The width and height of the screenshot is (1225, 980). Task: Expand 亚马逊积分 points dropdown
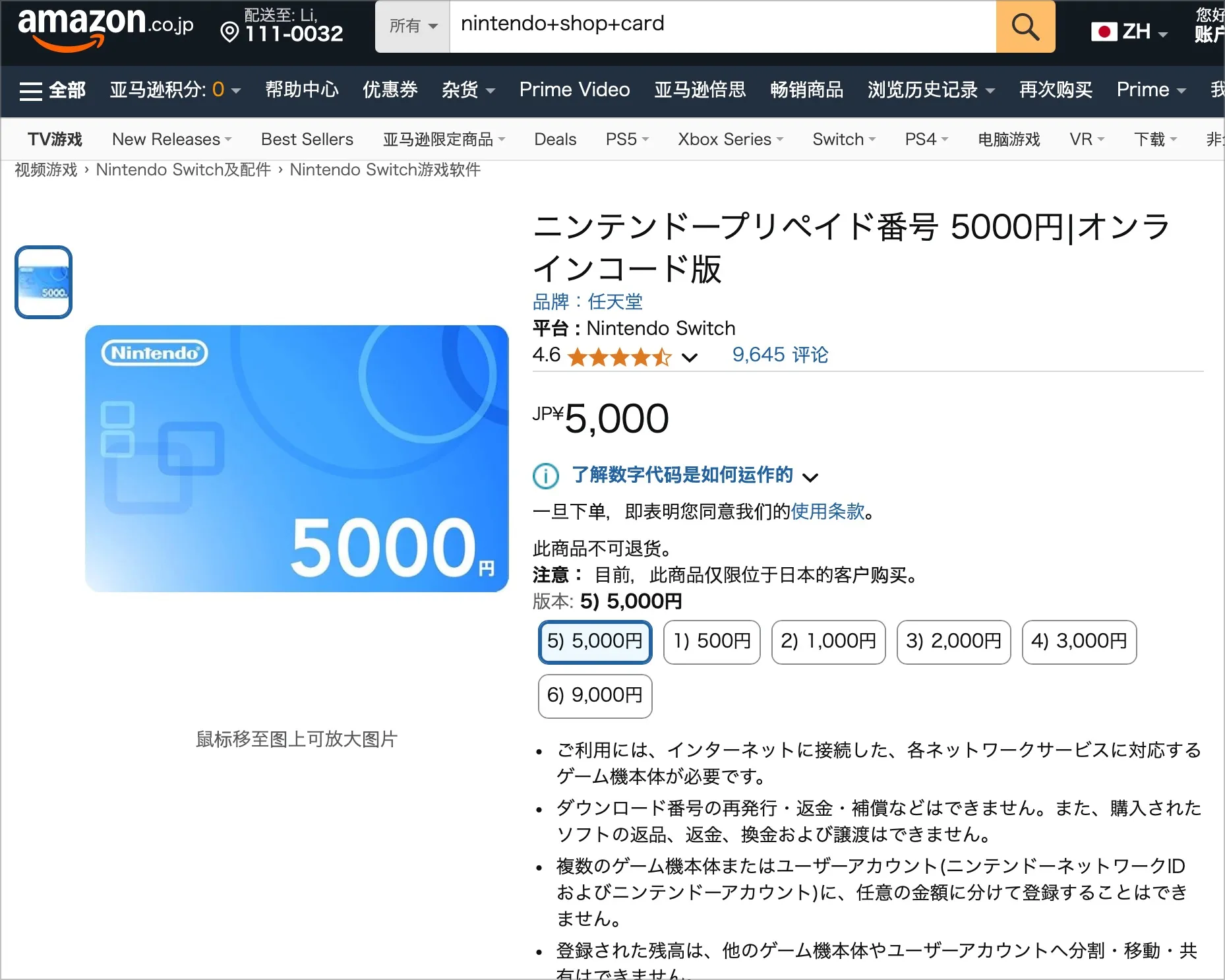tap(175, 90)
